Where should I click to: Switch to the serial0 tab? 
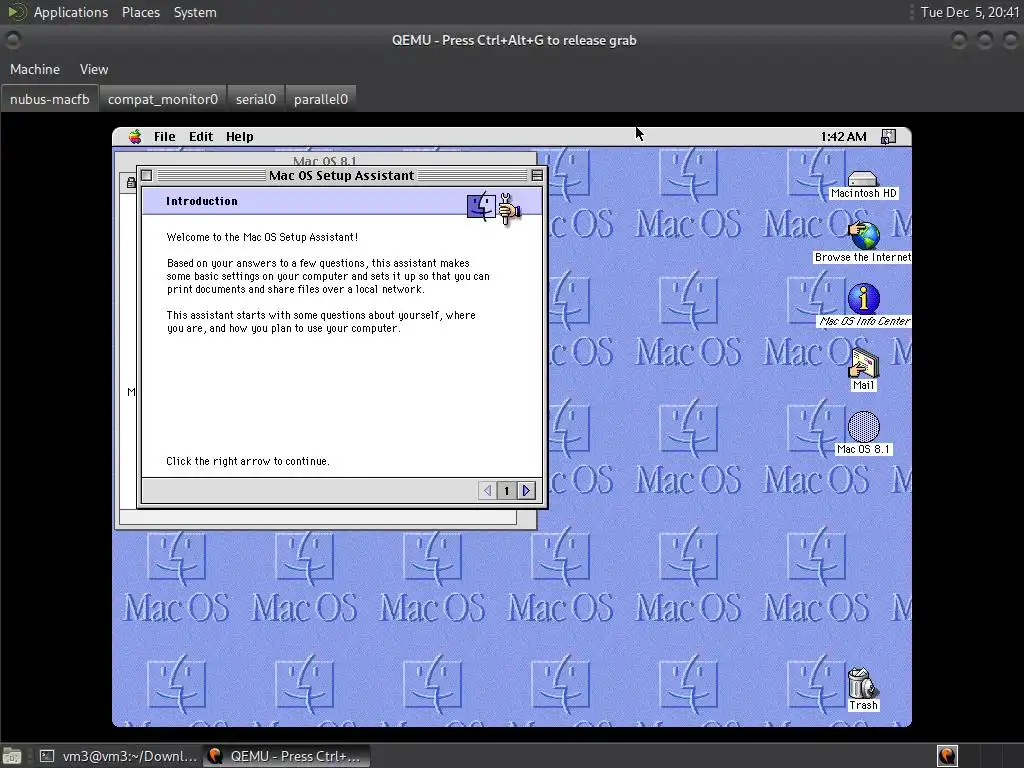pyautogui.click(x=256, y=99)
